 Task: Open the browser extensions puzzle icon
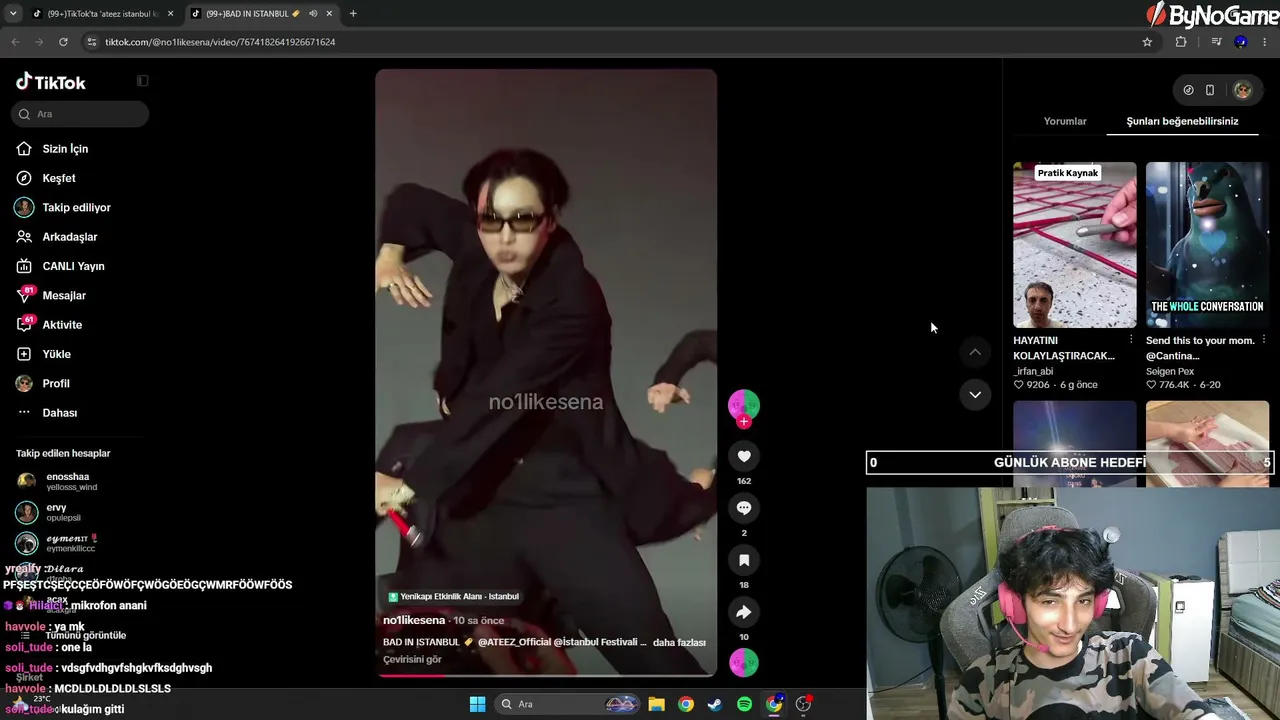click(1181, 42)
